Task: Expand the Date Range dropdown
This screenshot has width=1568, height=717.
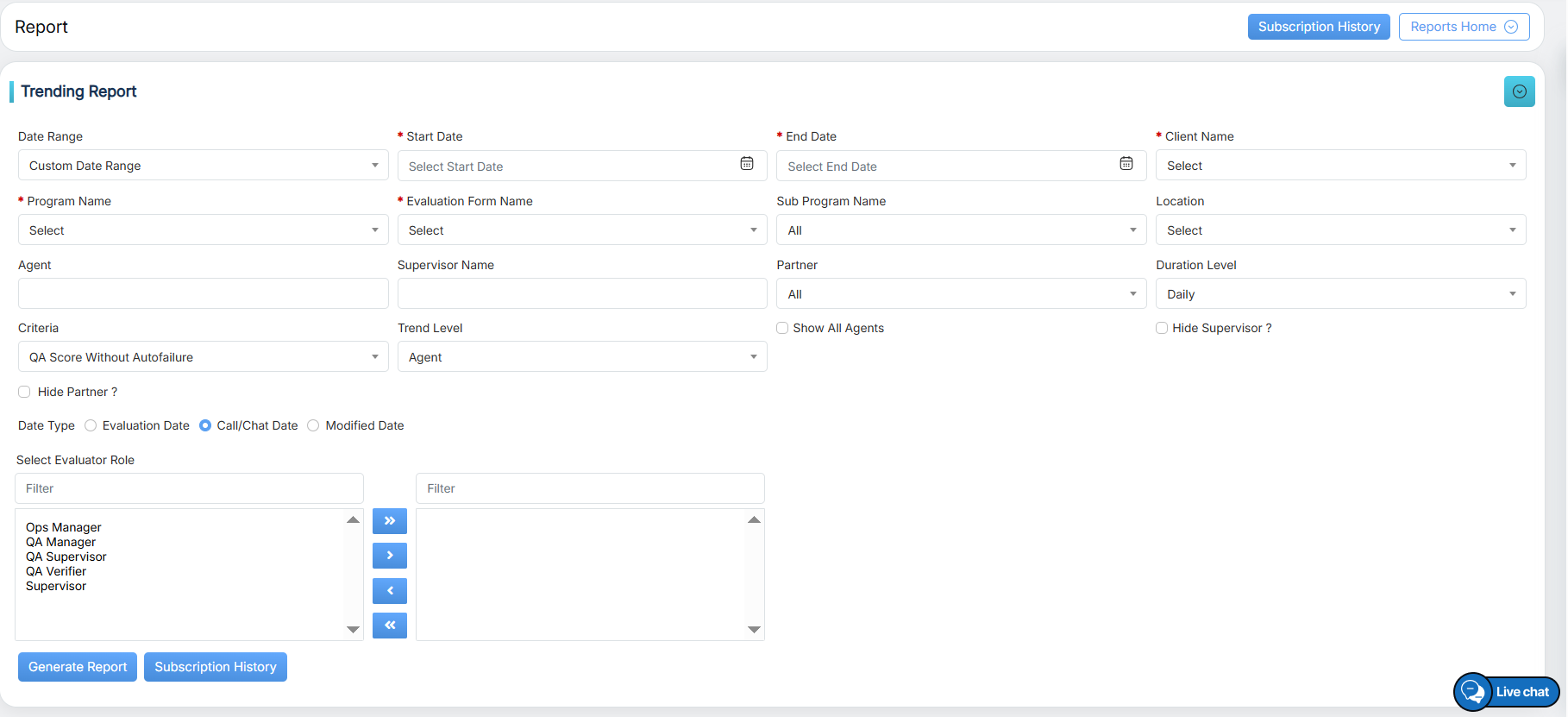Action: click(203, 166)
